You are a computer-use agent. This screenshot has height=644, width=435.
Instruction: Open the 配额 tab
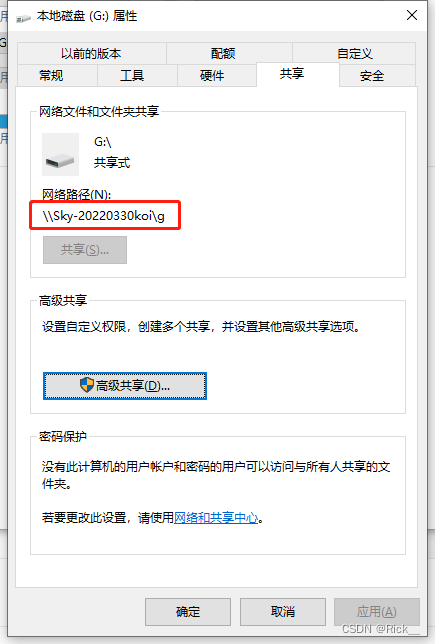(x=223, y=53)
